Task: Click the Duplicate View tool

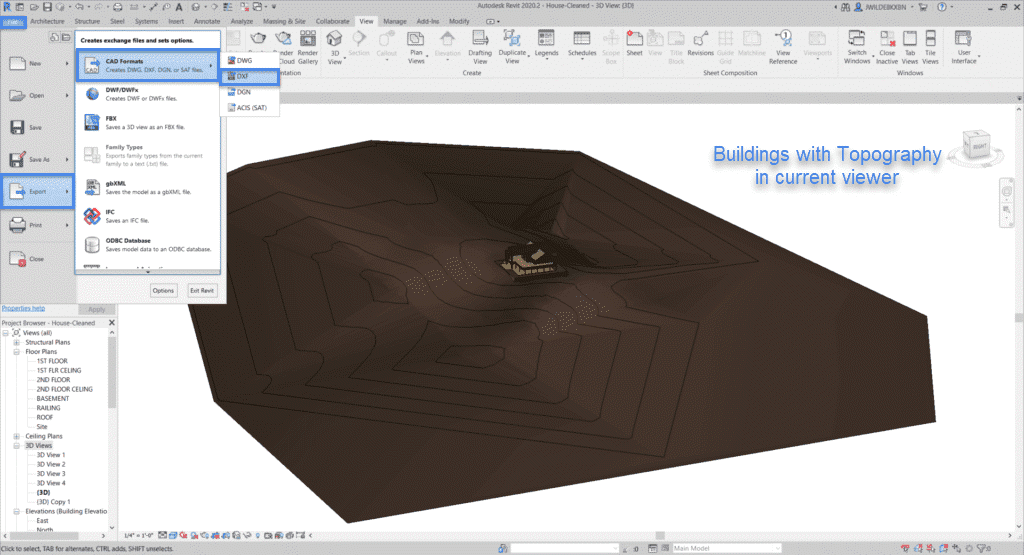Action: coord(512,48)
